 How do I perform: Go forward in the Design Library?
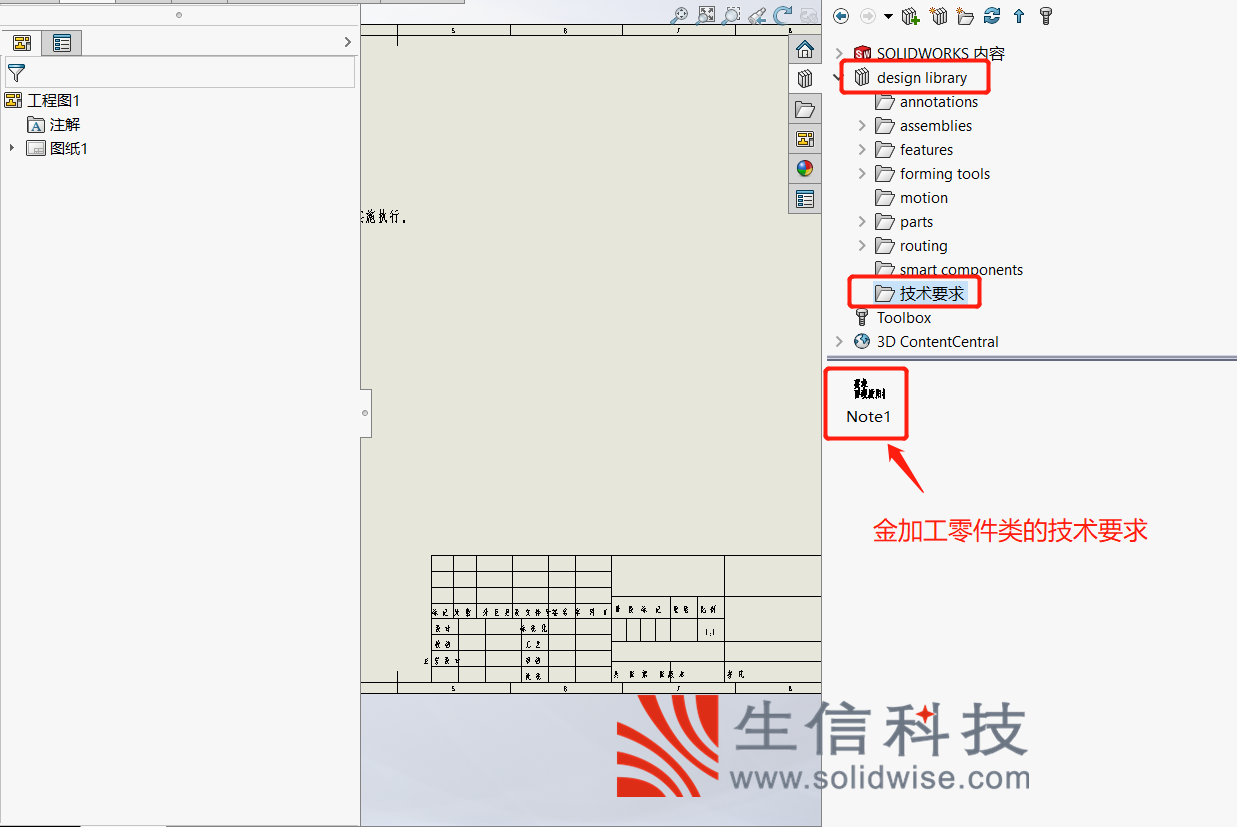[x=867, y=16]
